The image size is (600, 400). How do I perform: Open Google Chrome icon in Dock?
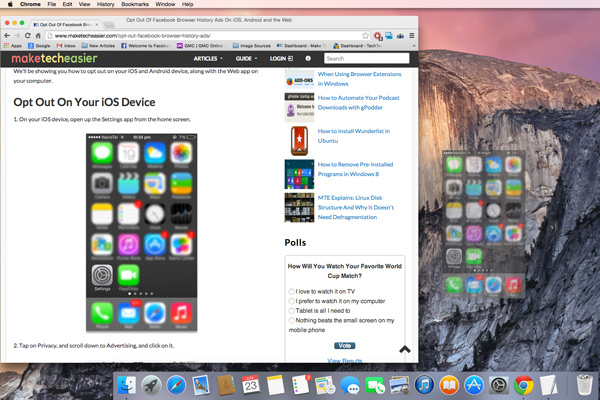(x=523, y=385)
